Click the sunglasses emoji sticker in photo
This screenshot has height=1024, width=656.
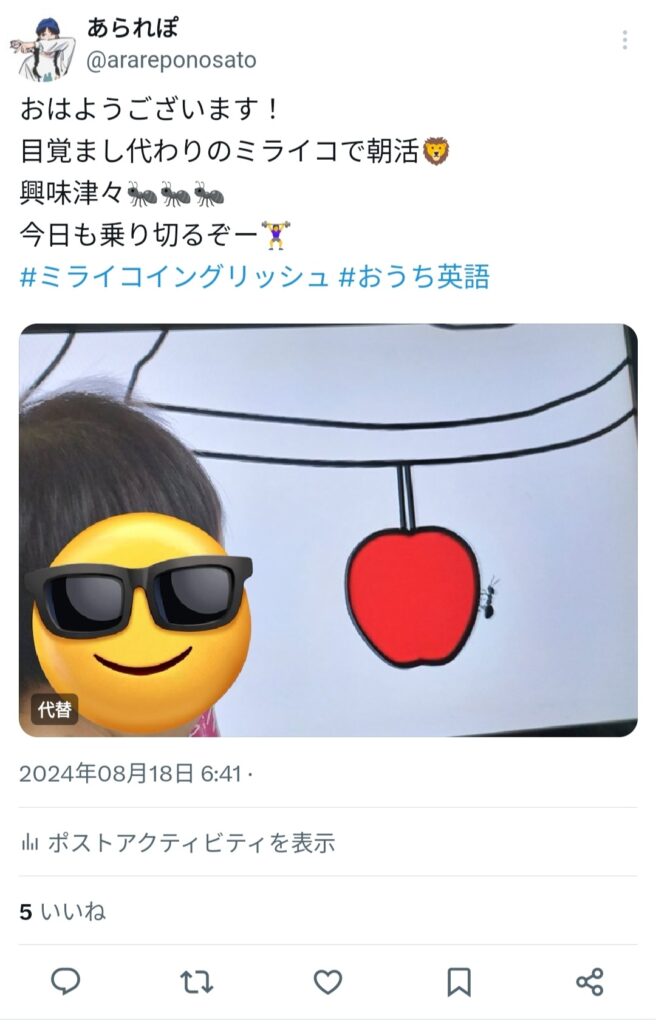[140, 621]
